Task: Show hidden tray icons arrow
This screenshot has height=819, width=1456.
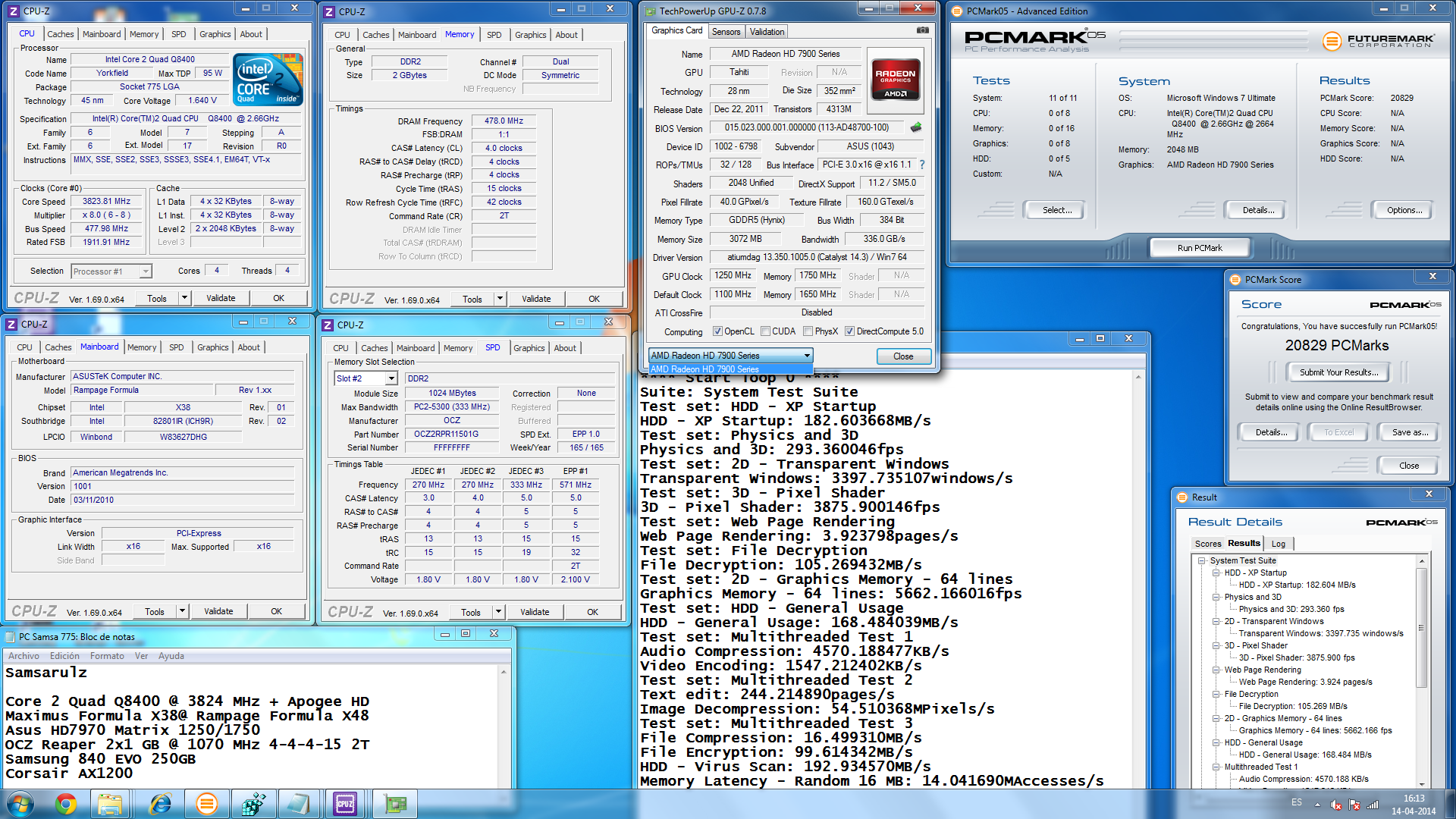Action: (1317, 805)
